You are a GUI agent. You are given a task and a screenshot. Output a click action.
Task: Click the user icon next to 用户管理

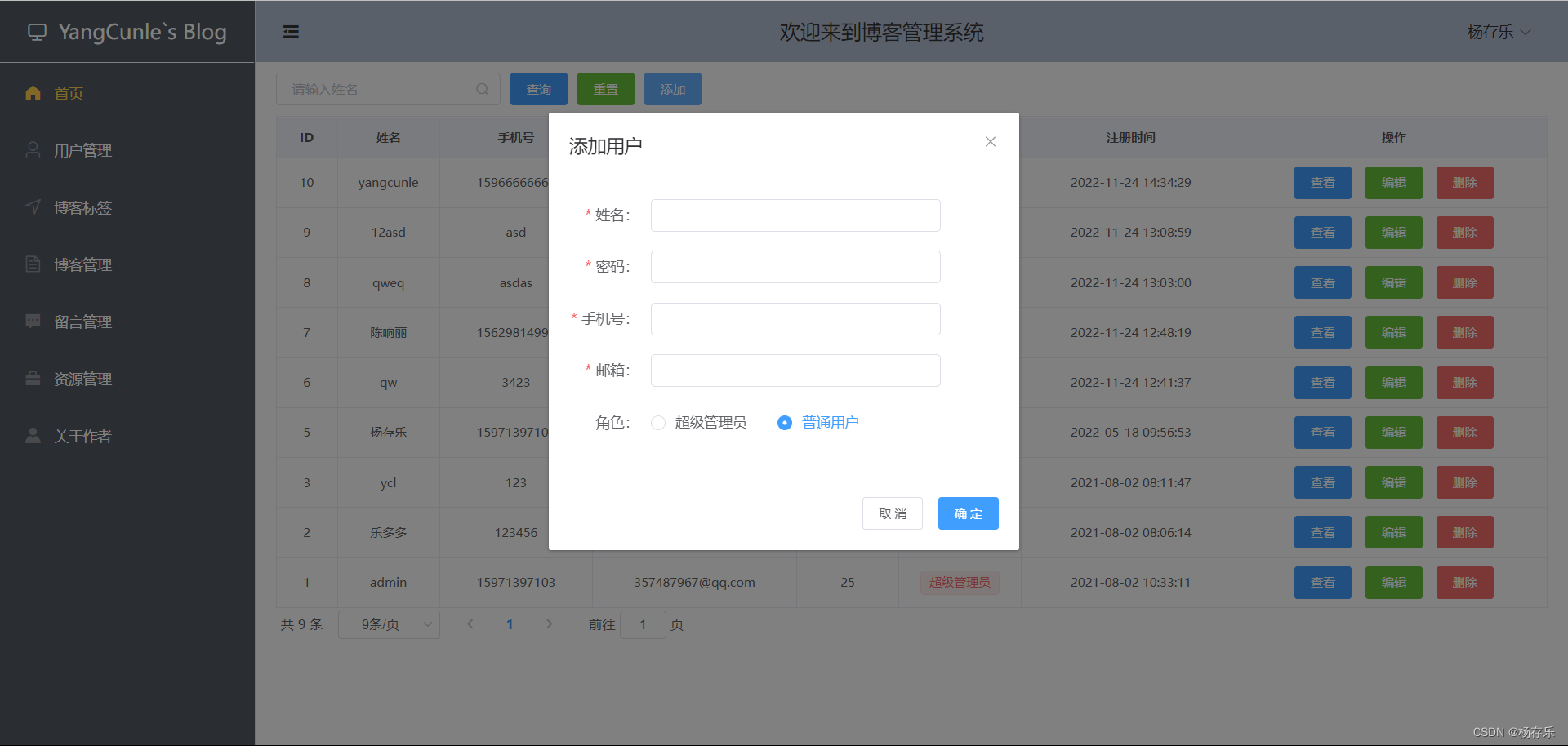(33, 150)
